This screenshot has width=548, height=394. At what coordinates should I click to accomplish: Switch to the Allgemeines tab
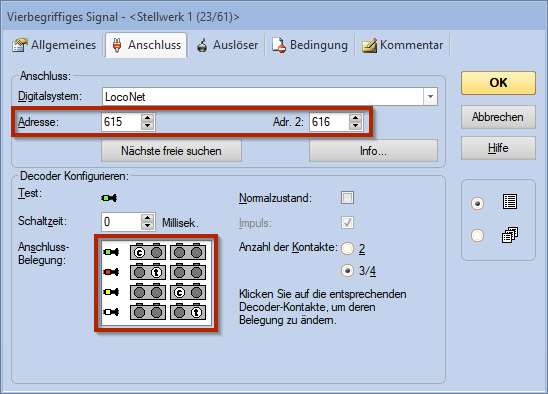(54, 45)
